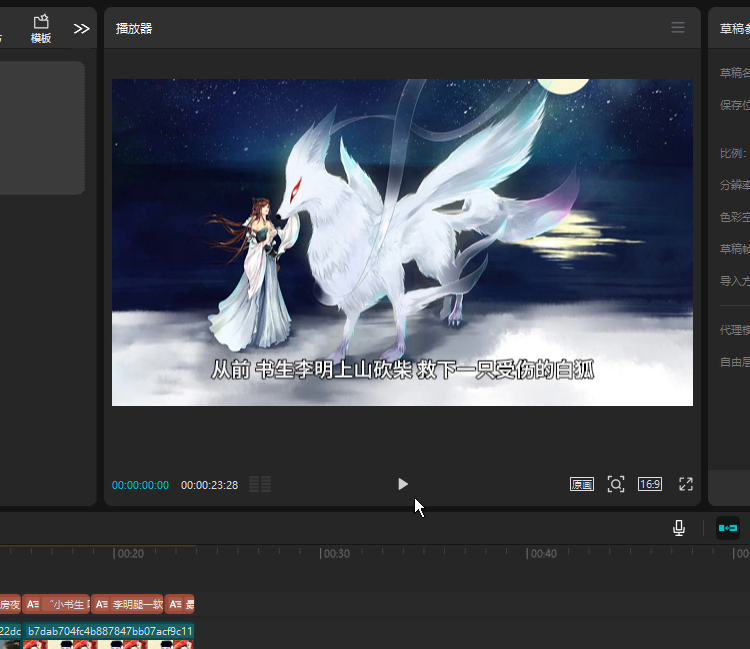Select the video clip b7dab704fc4b887847bb07acf9c11
This screenshot has width=750, height=649.
point(109,635)
